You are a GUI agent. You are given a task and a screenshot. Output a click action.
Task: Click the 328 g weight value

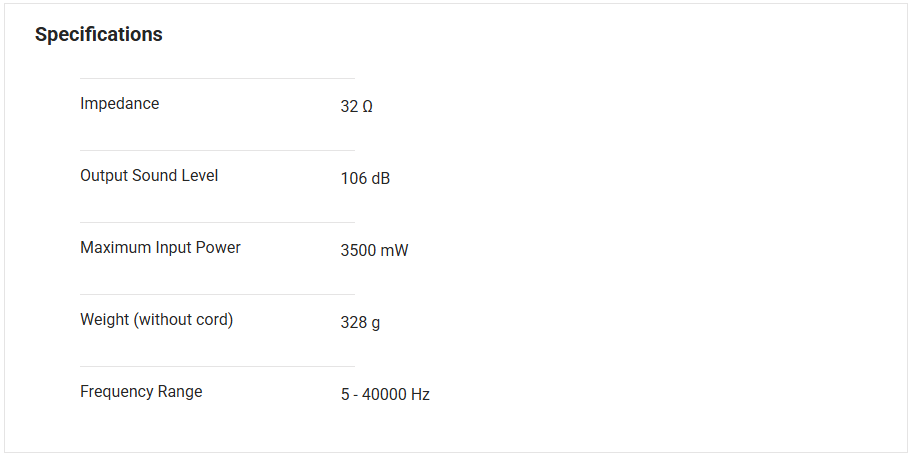[x=360, y=322]
